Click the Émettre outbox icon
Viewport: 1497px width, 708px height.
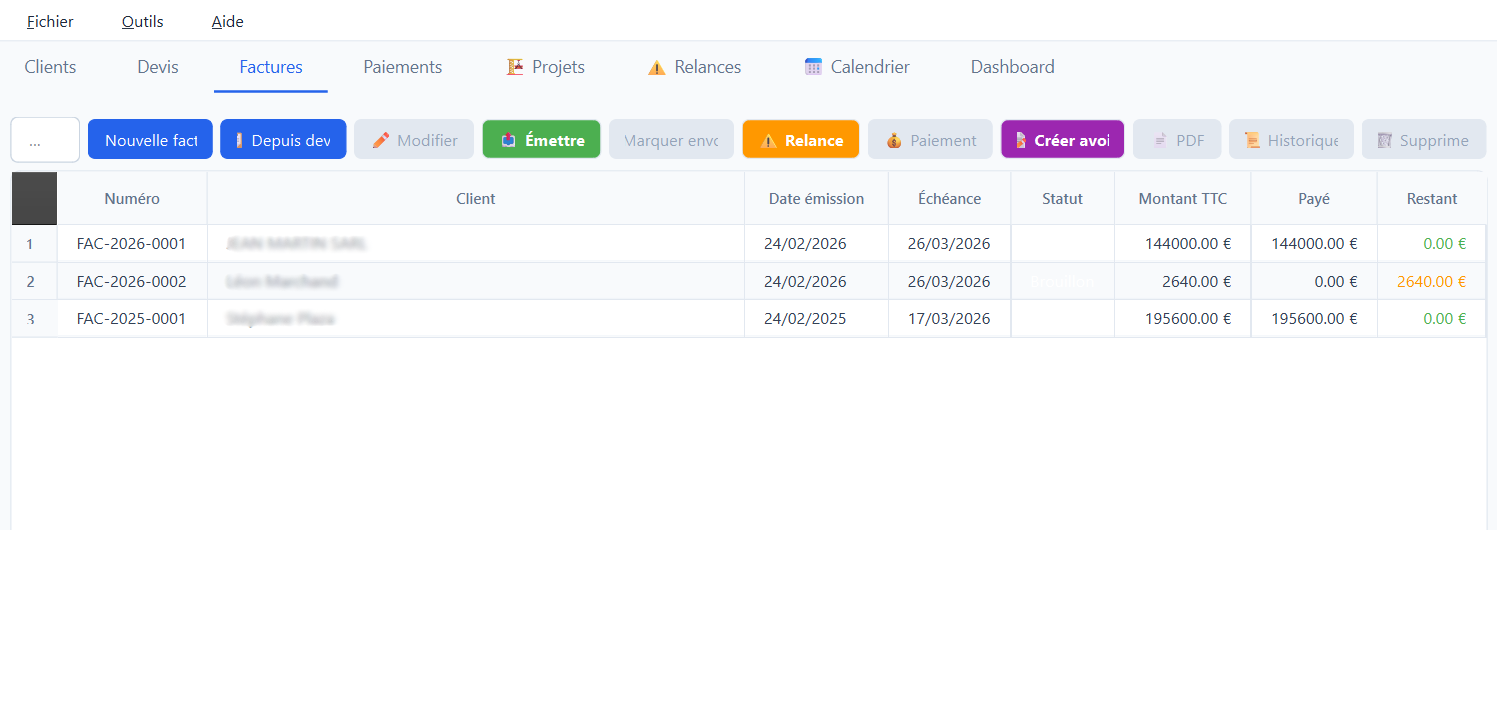point(509,140)
